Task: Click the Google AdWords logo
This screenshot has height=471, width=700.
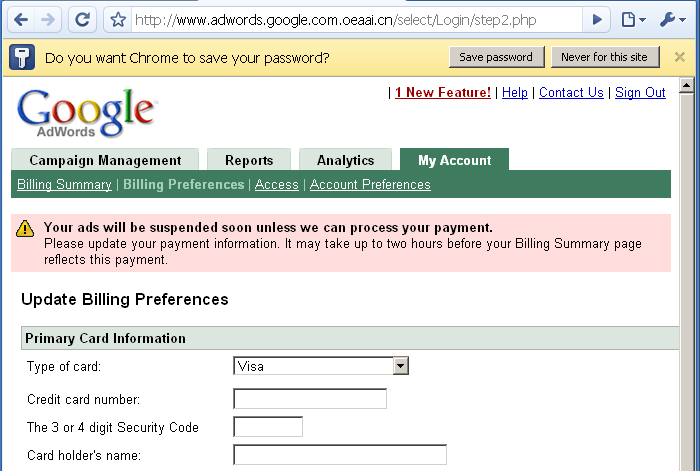Action: (86, 111)
